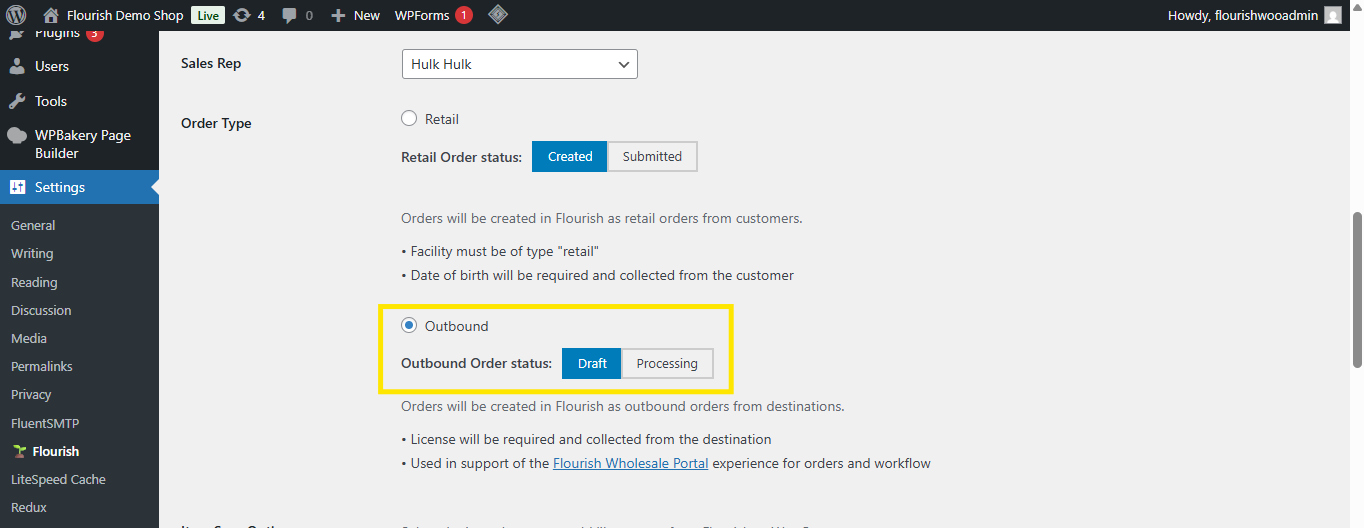This screenshot has height=528, width=1364.
Task: Open FluentSMTP settings
Action: pyautogui.click(x=45, y=423)
